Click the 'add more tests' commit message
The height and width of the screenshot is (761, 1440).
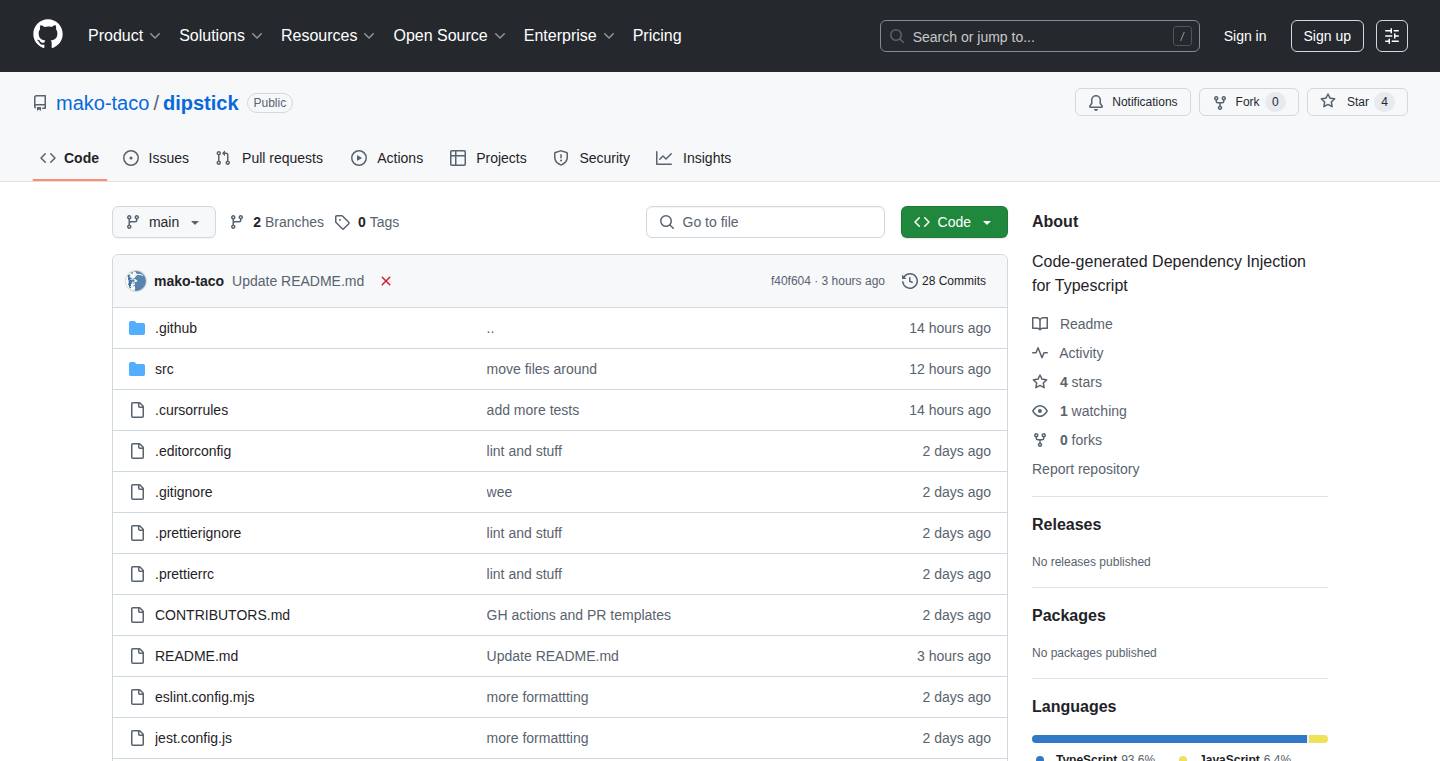533,410
